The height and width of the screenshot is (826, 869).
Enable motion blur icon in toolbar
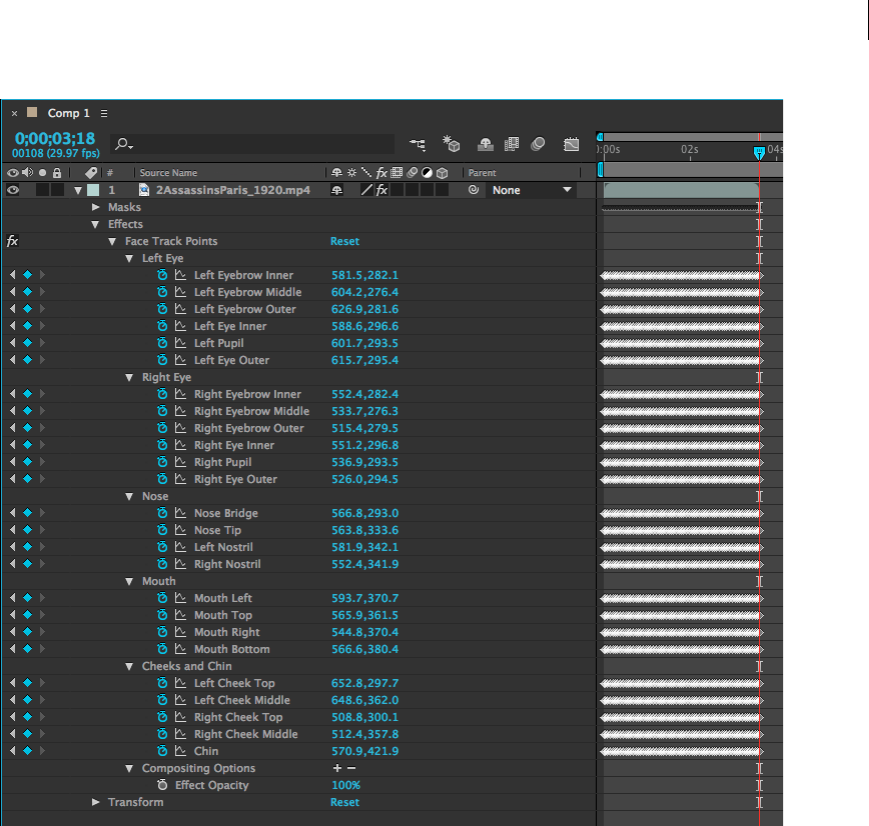538,144
